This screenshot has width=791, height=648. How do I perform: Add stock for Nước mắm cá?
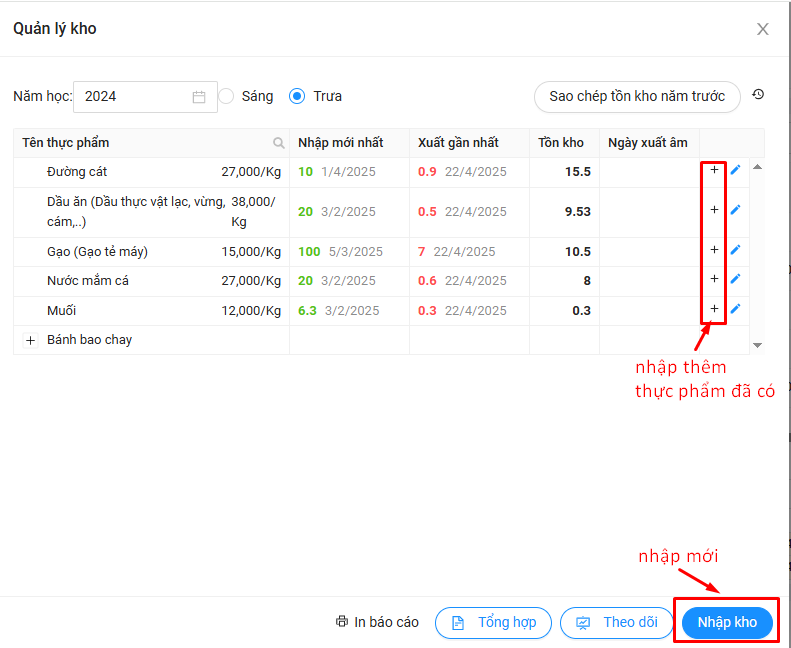714,279
